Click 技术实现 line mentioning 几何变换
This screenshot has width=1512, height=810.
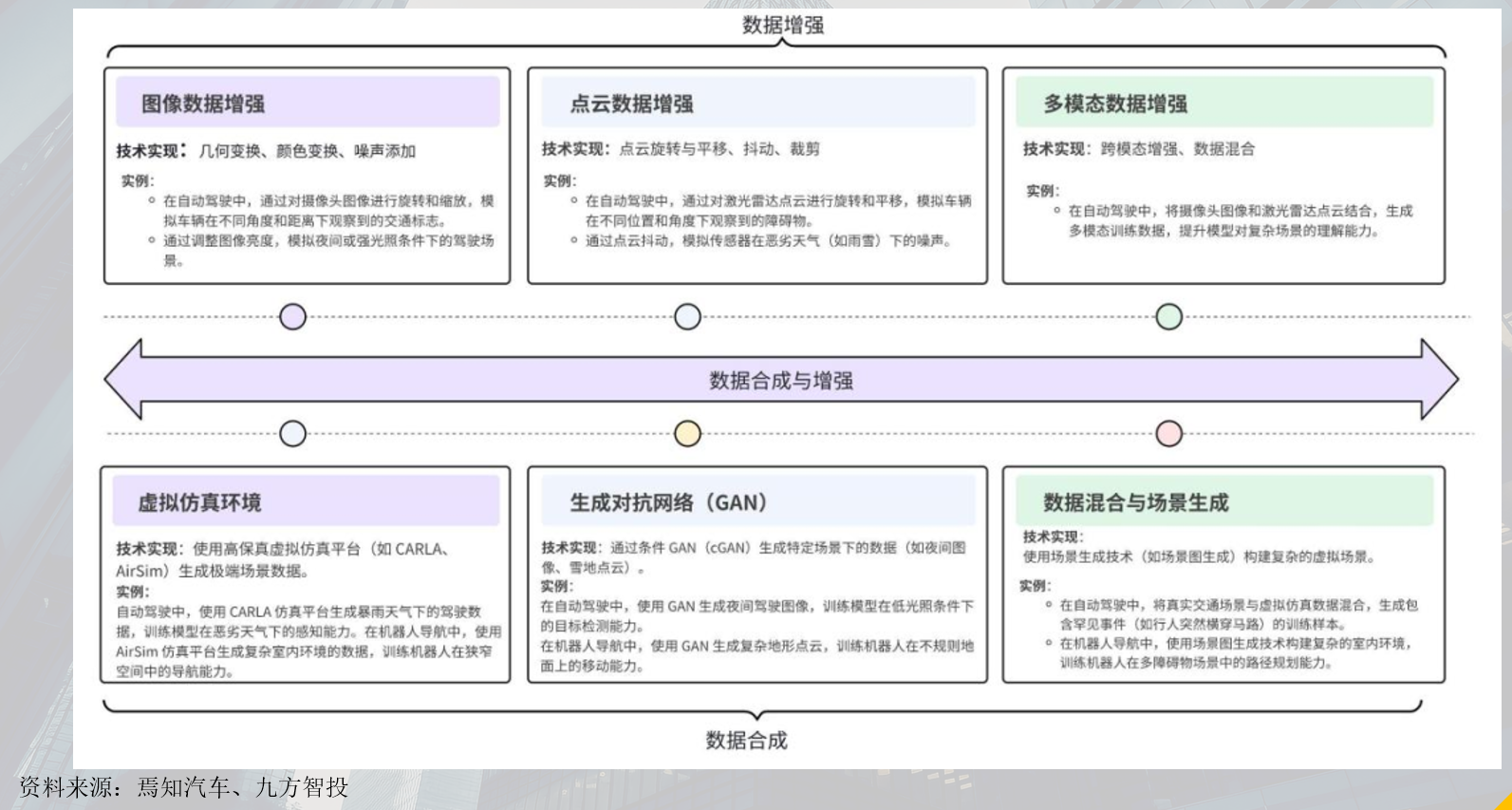click(x=267, y=151)
